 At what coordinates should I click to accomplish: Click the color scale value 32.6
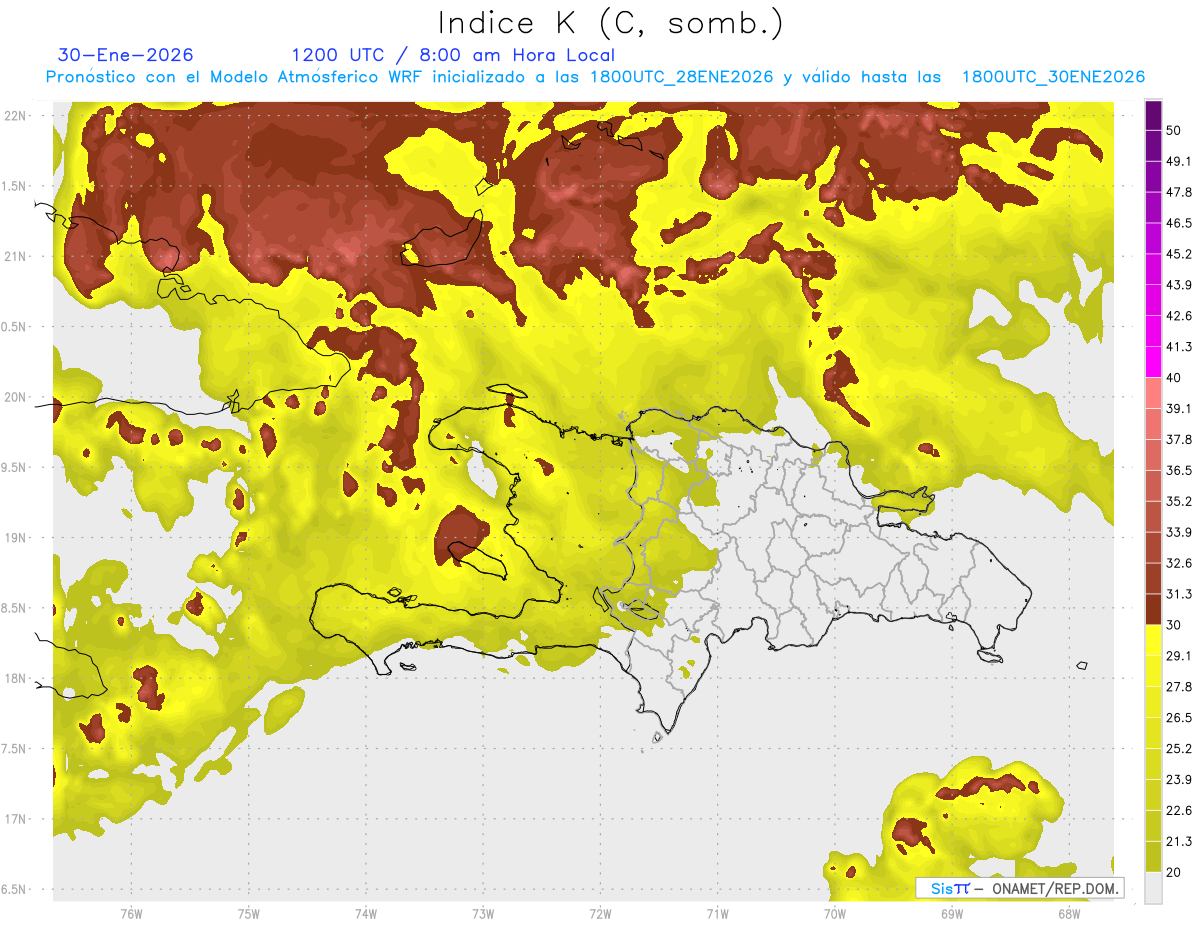[1179, 563]
